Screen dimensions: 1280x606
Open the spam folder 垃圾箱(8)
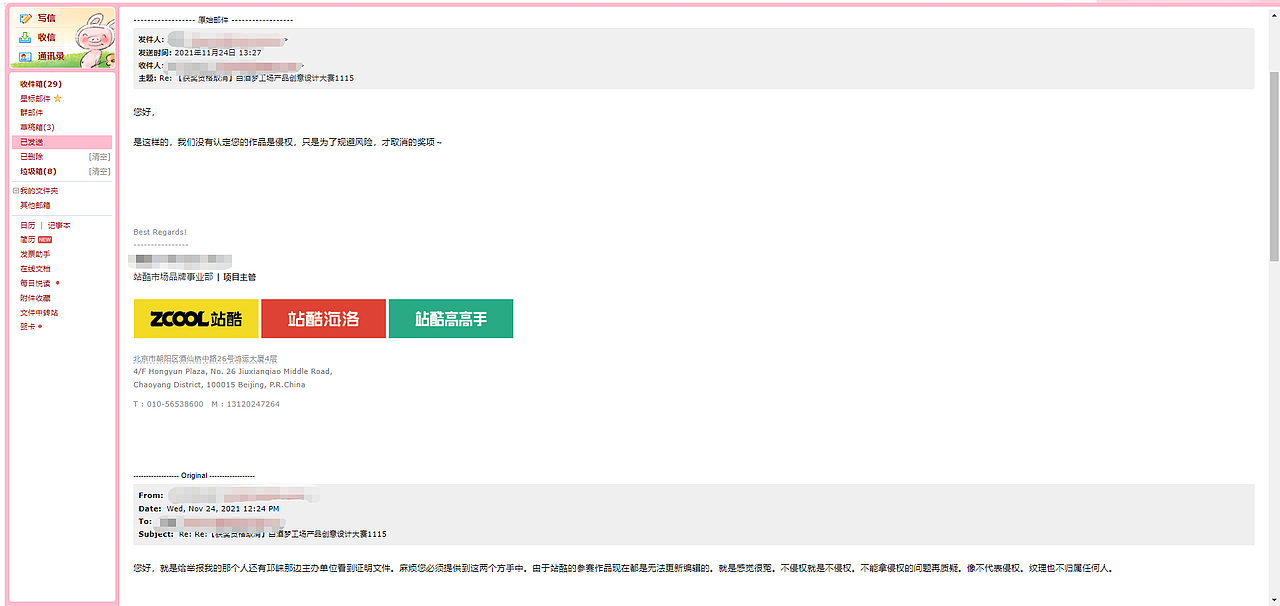coord(38,171)
